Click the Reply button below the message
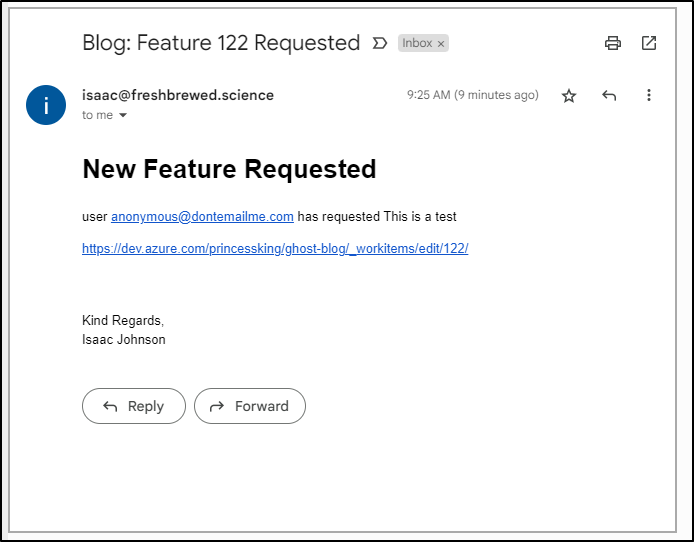Image resolution: width=694 pixels, height=542 pixels. (x=134, y=406)
